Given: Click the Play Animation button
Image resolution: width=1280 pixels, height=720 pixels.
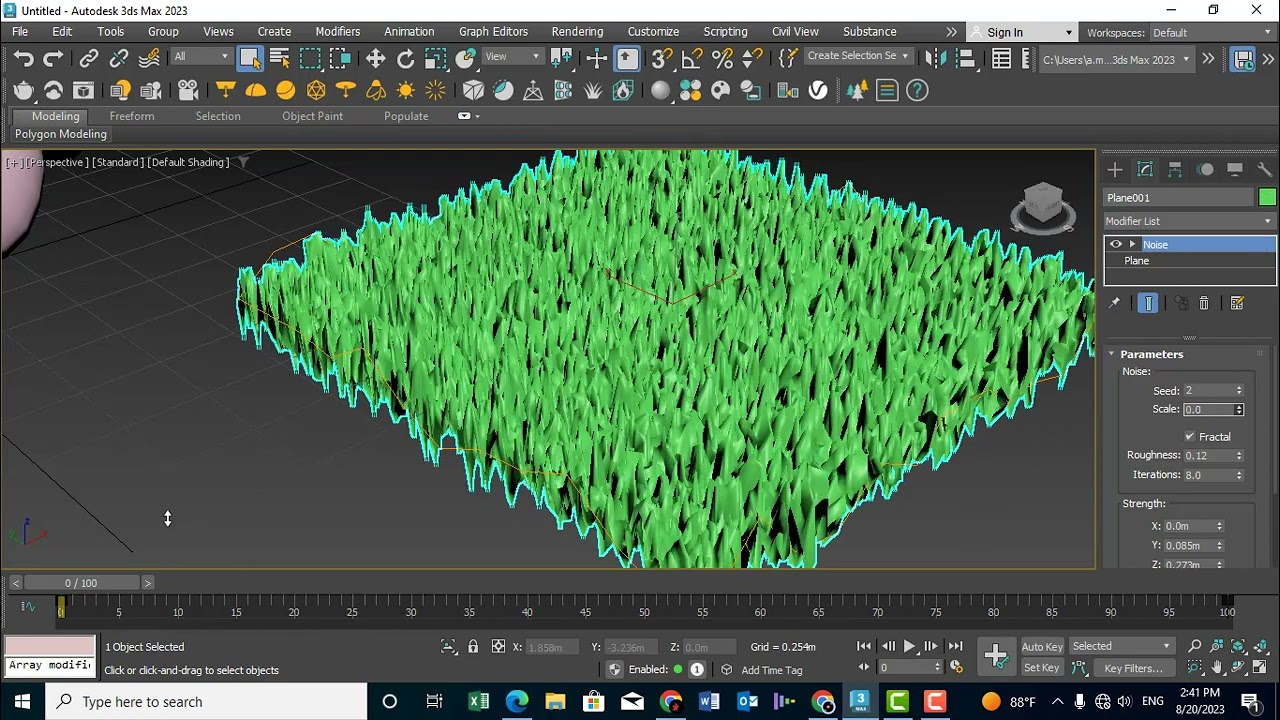Looking at the screenshot, I should (909, 647).
